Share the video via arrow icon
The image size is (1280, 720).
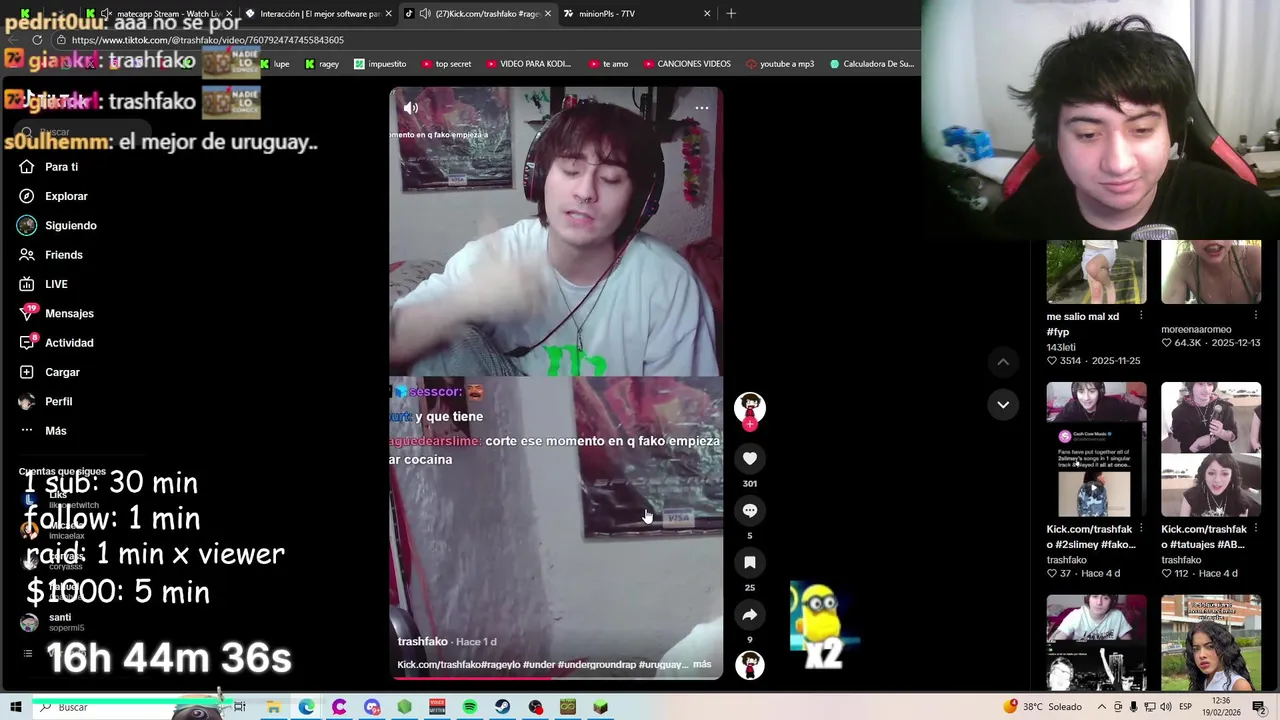coord(750,614)
